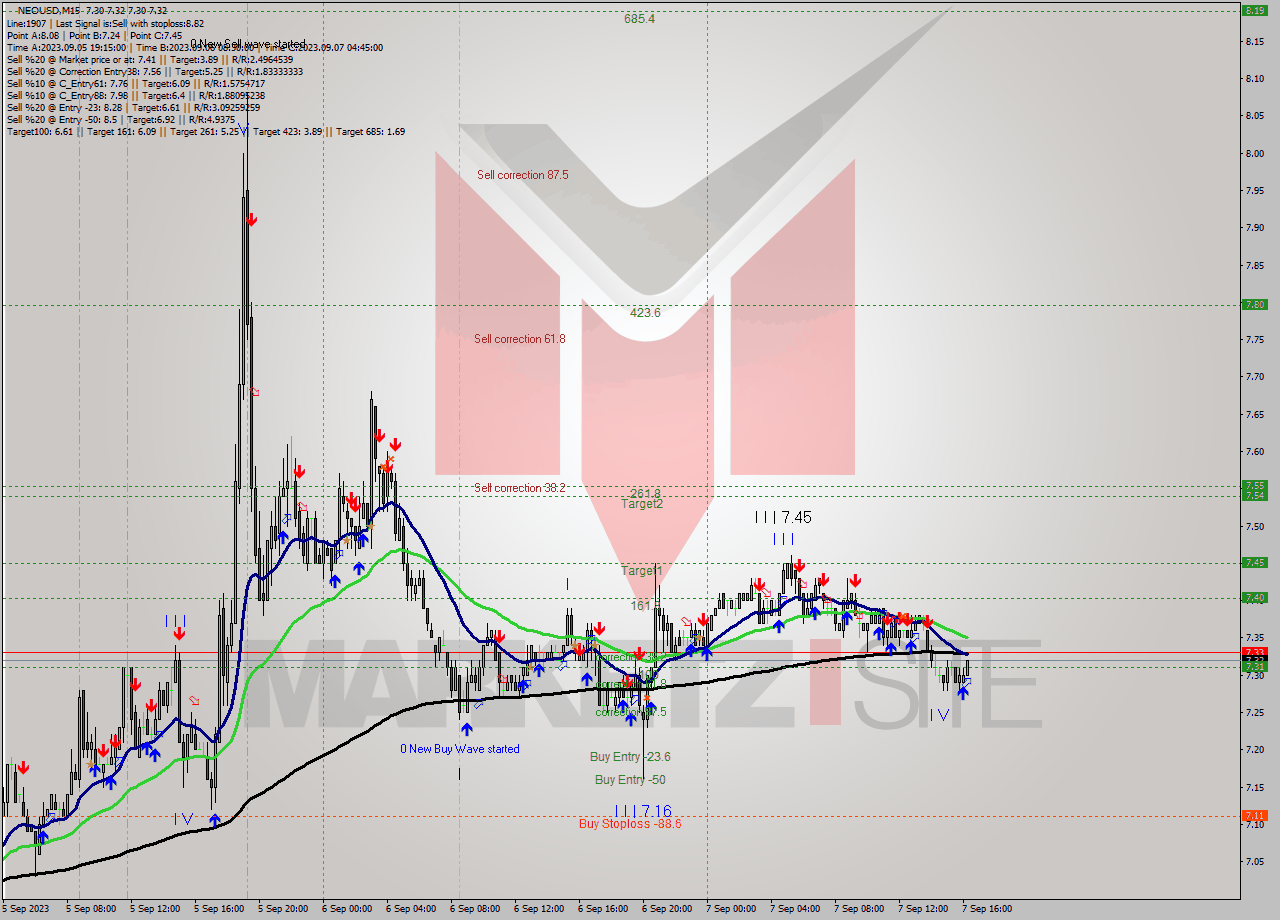Select the '5 Sep 2023' time axis label
This screenshot has height=920, width=1280.
click(27, 909)
